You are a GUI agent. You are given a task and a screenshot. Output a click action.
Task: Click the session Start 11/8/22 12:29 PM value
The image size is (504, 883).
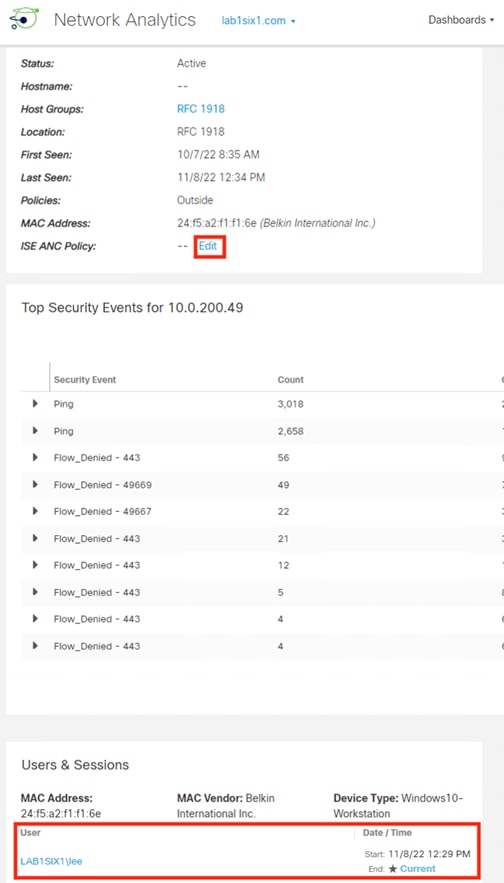(429, 854)
